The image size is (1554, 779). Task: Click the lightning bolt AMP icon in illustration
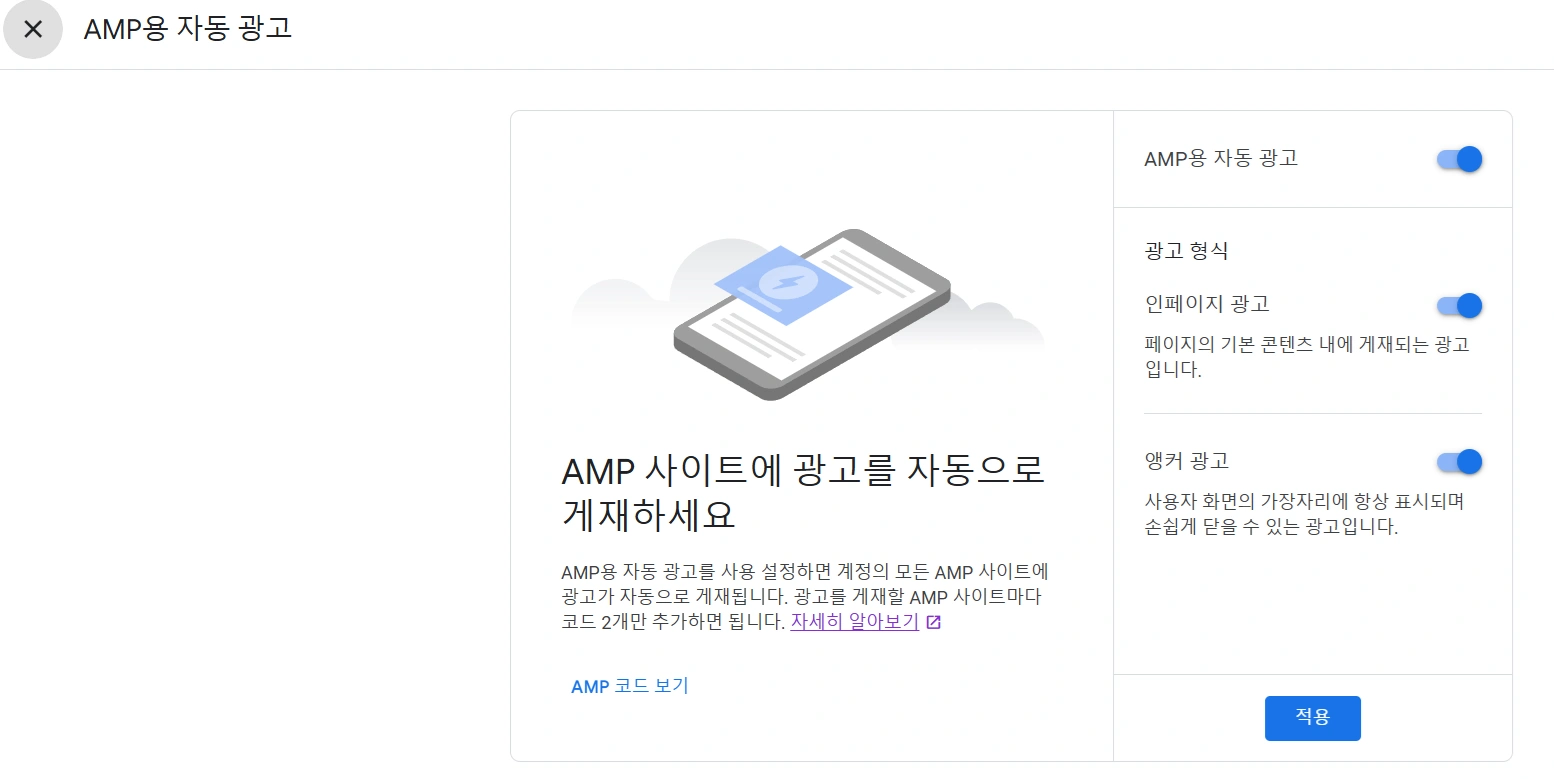(x=787, y=284)
